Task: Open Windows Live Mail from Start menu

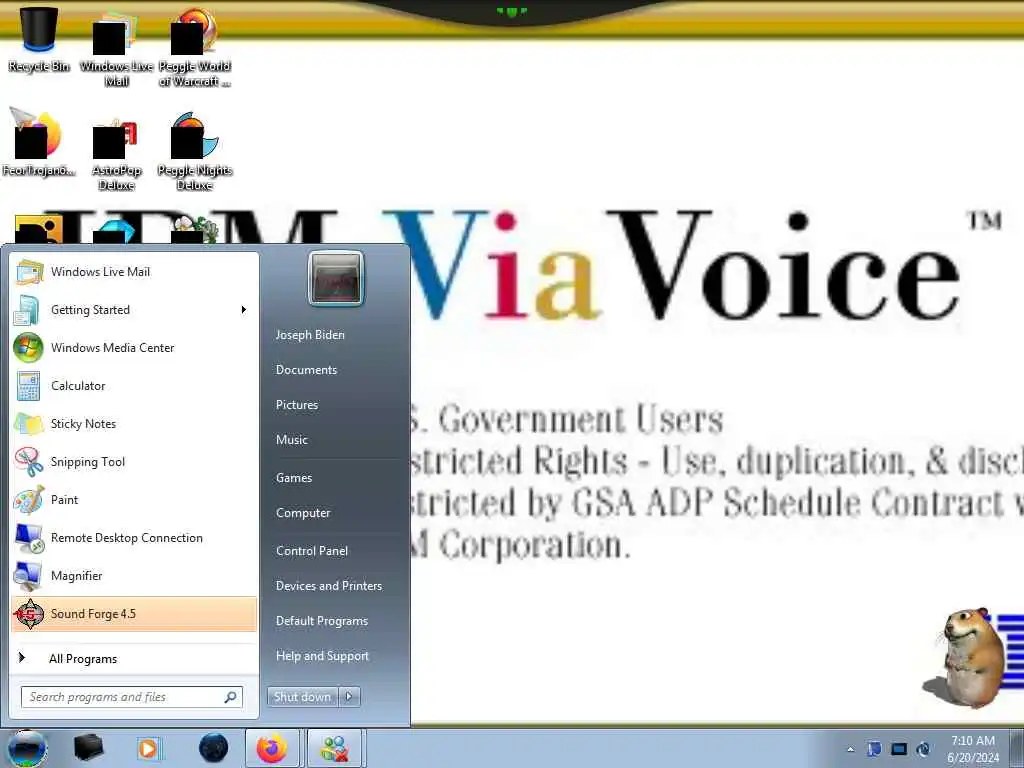Action: tap(134, 272)
